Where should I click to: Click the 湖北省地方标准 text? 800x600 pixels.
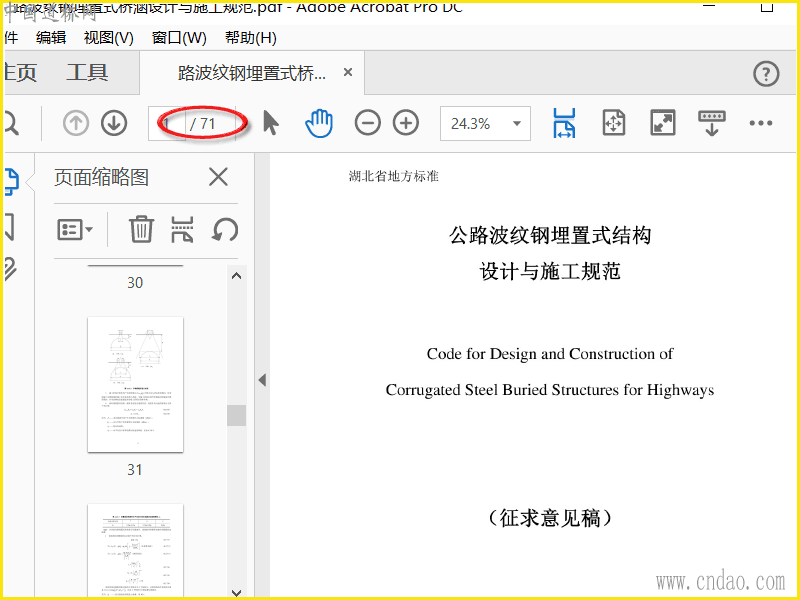[x=393, y=177]
